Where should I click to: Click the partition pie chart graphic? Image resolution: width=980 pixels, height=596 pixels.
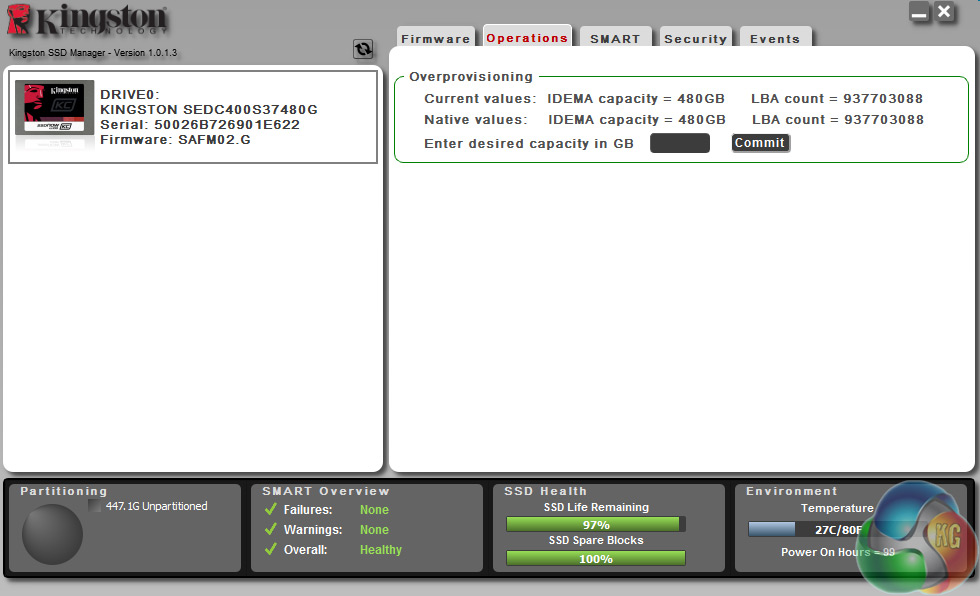tap(52, 535)
